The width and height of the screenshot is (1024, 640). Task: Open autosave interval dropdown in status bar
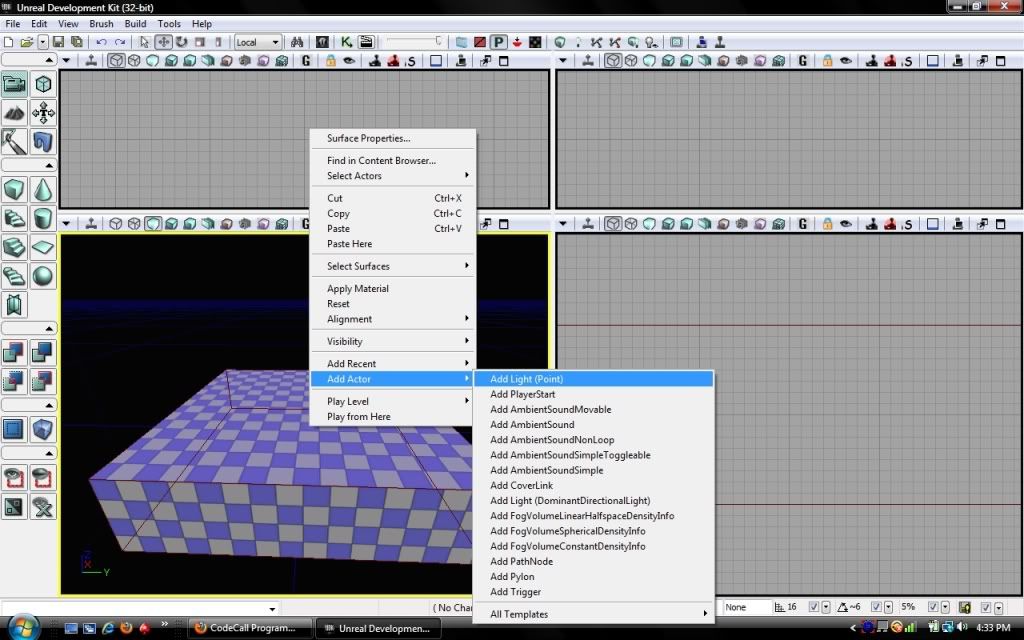point(999,607)
